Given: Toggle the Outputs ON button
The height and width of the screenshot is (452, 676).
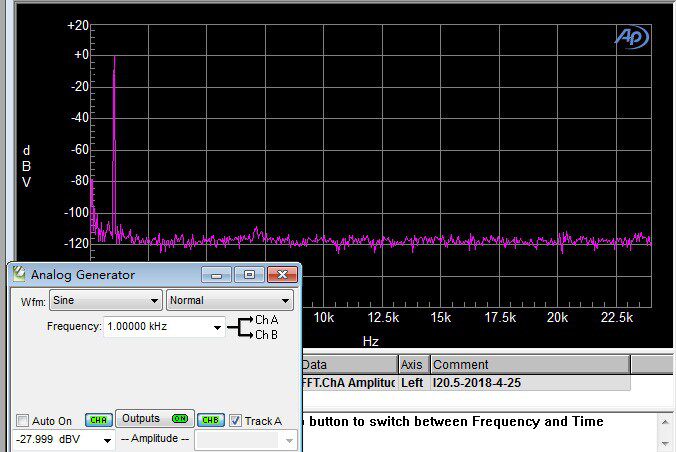Looking at the screenshot, I should tap(155, 418).
